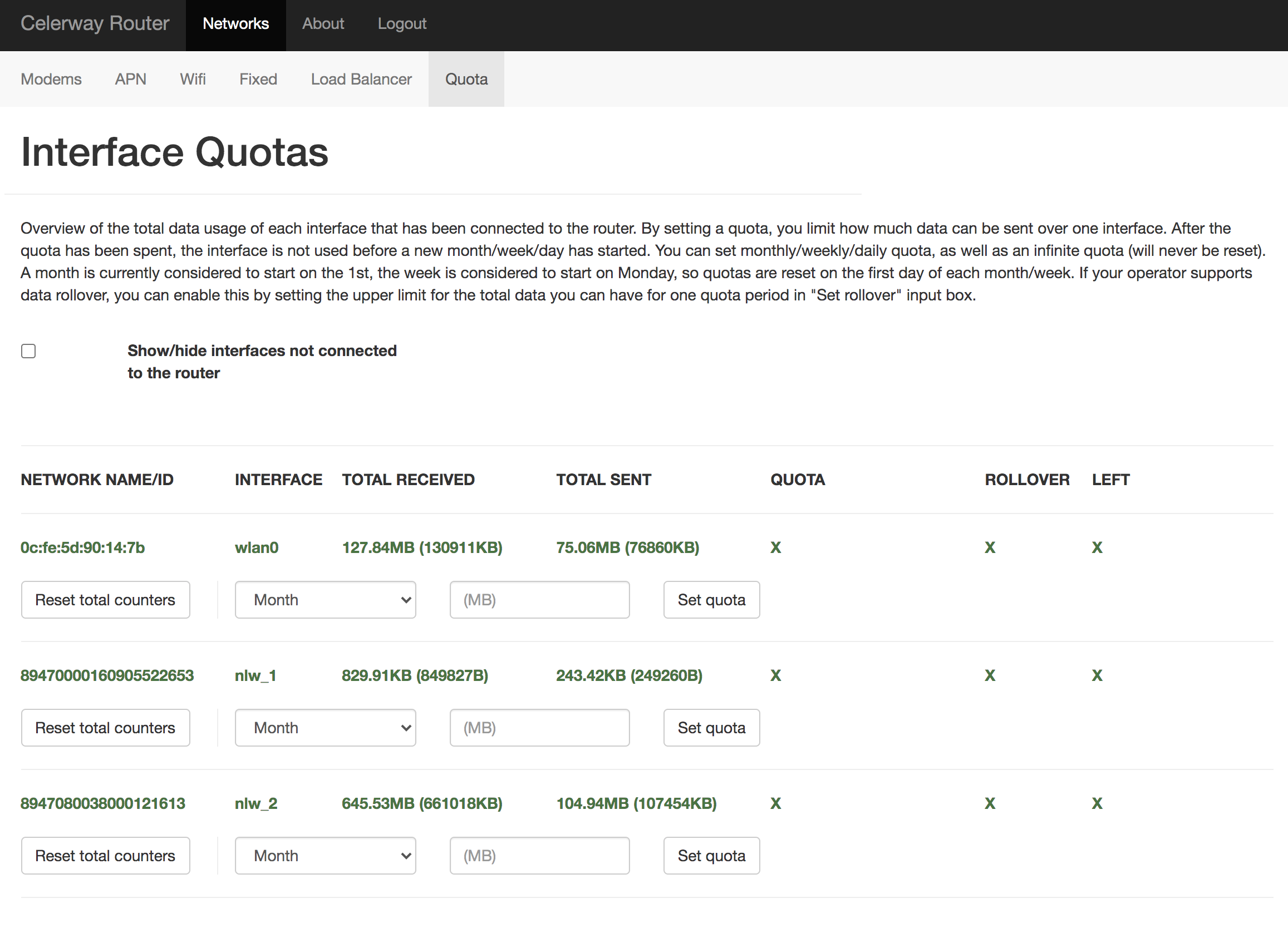Viewport: 1288px width, 938px height.
Task: Open the nlw_1 quota period dropdown
Action: (x=326, y=727)
